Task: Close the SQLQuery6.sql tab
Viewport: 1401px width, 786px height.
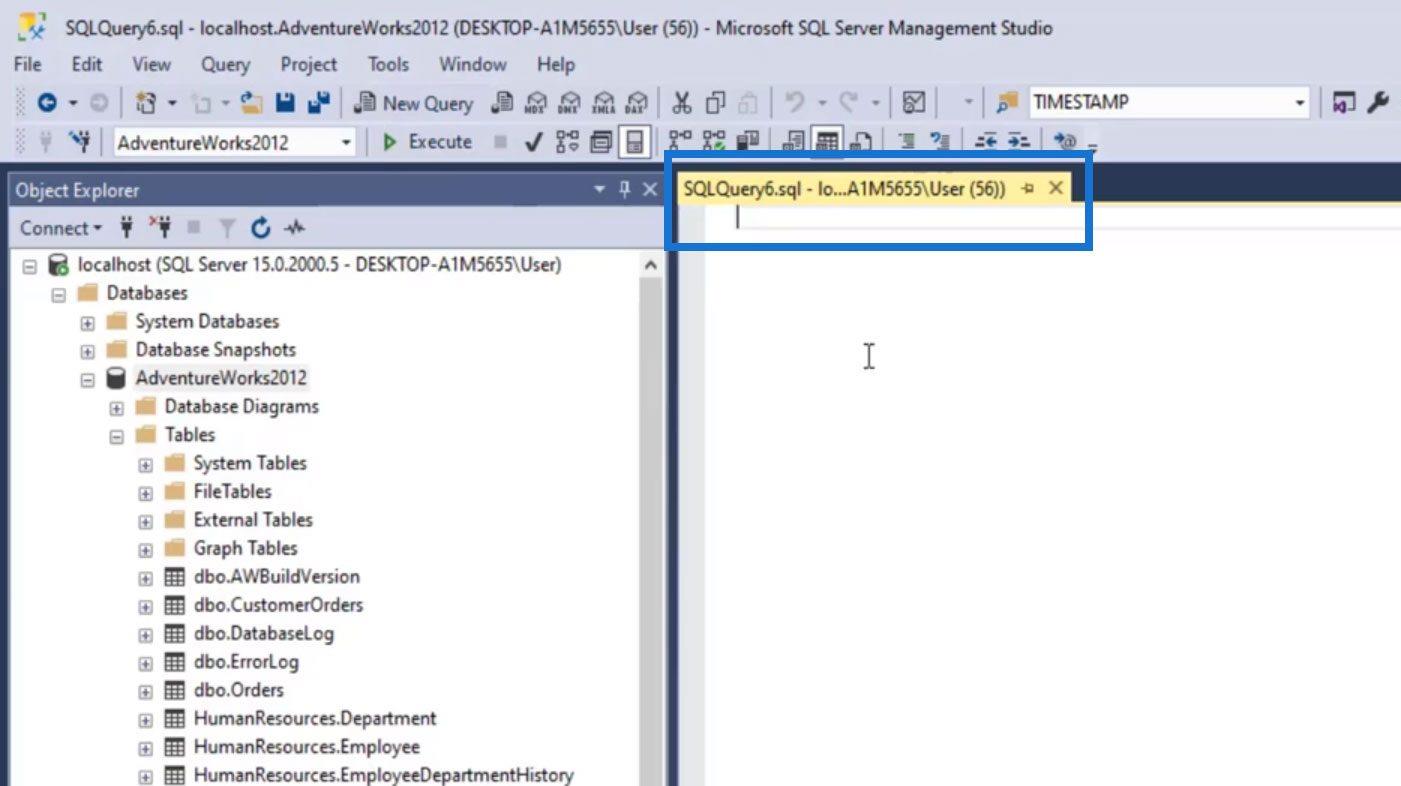Action: pyautogui.click(x=1055, y=188)
